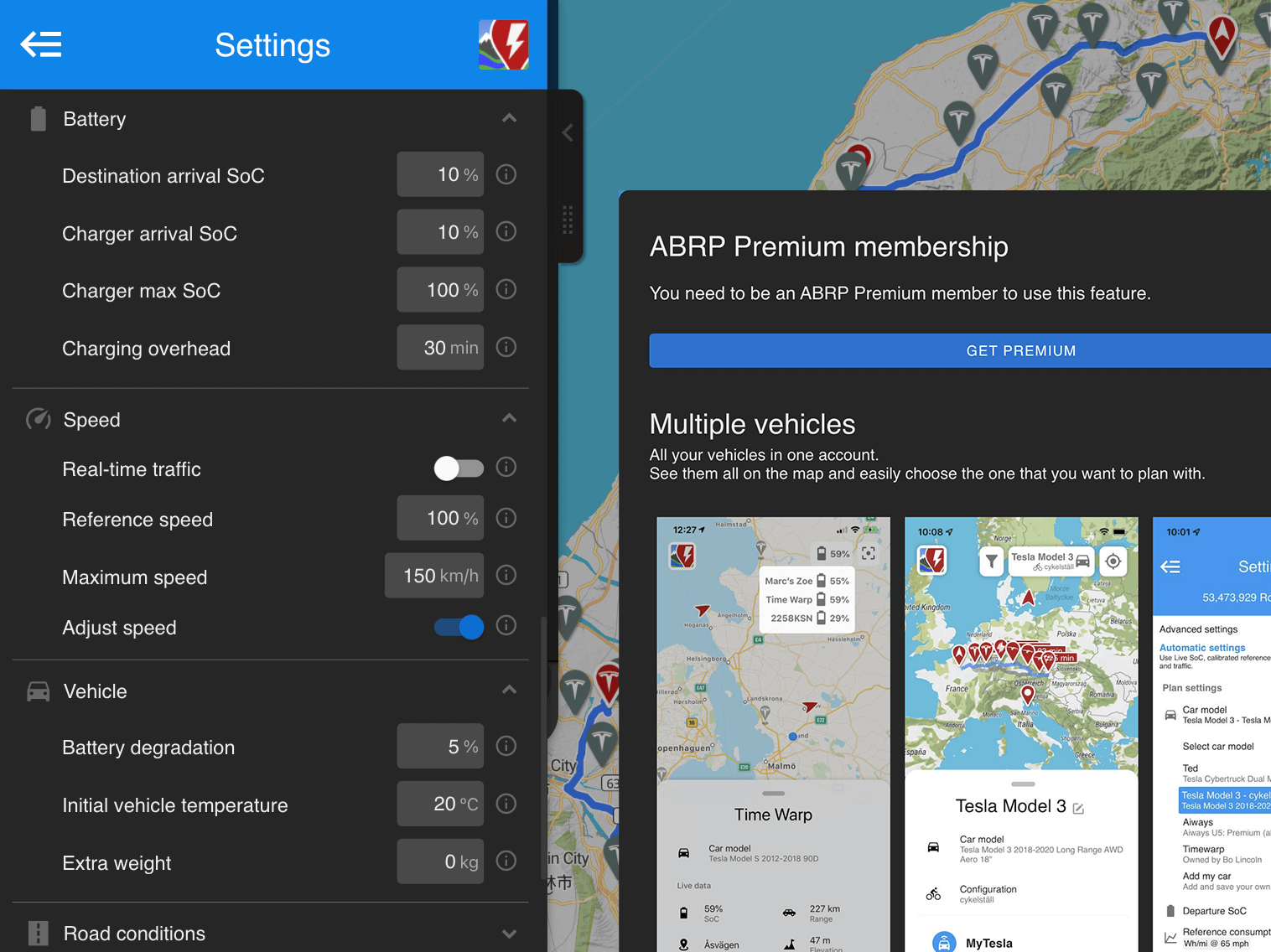Image resolution: width=1271 pixels, height=952 pixels.
Task: Edit the Charger arrival SoC field
Action: [440, 232]
